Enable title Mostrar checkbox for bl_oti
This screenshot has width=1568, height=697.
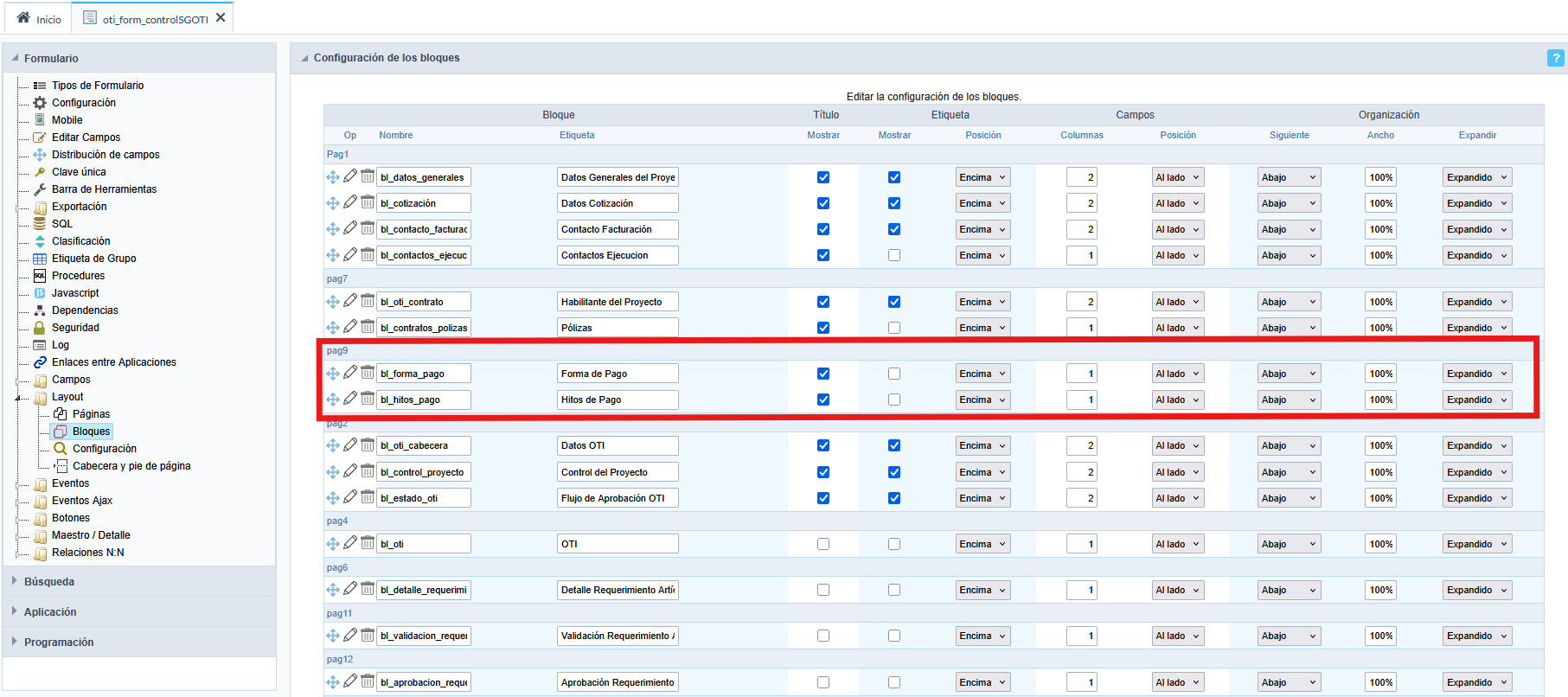(x=823, y=544)
